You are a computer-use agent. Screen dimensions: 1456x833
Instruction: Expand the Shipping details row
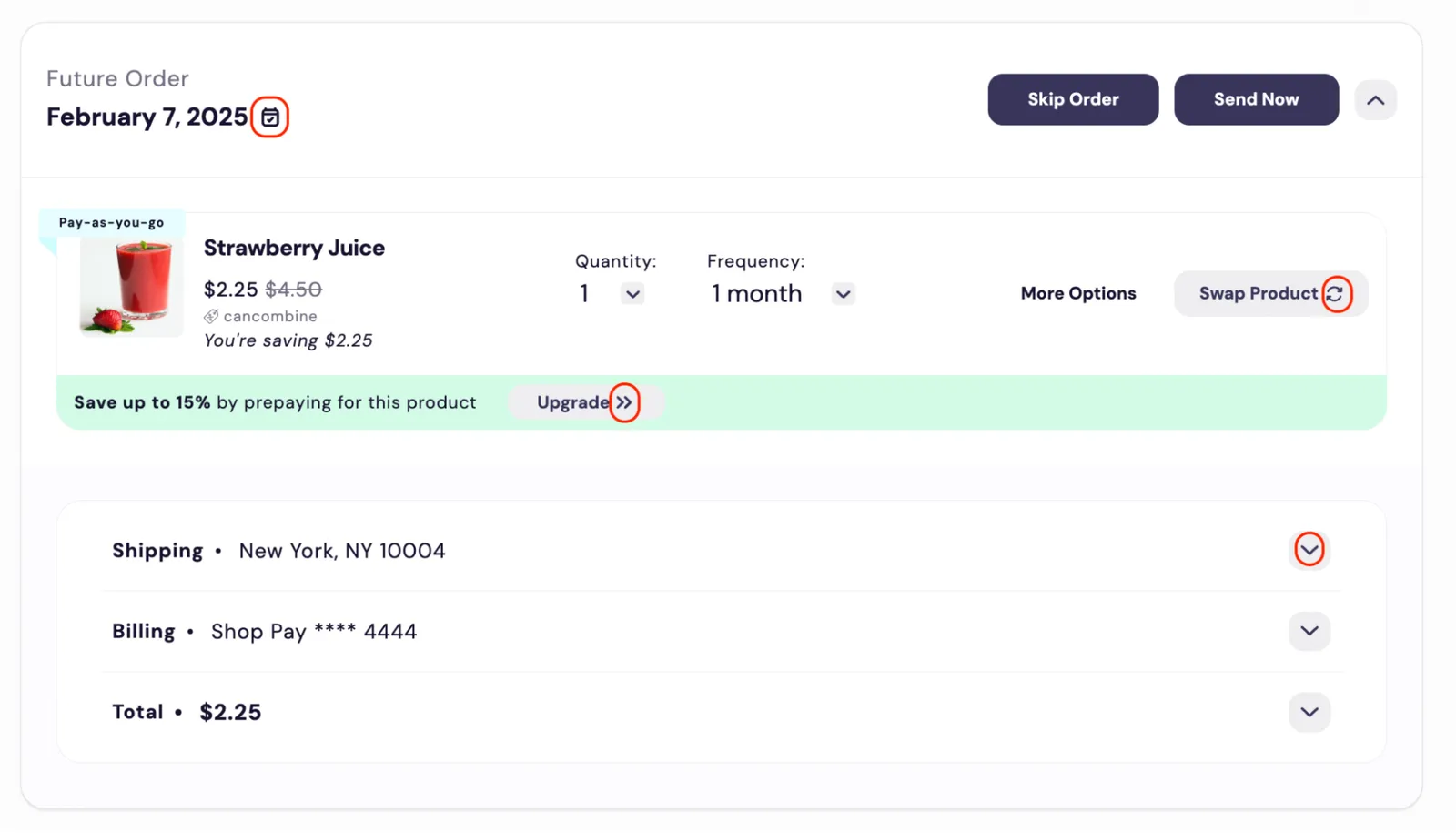click(1309, 550)
